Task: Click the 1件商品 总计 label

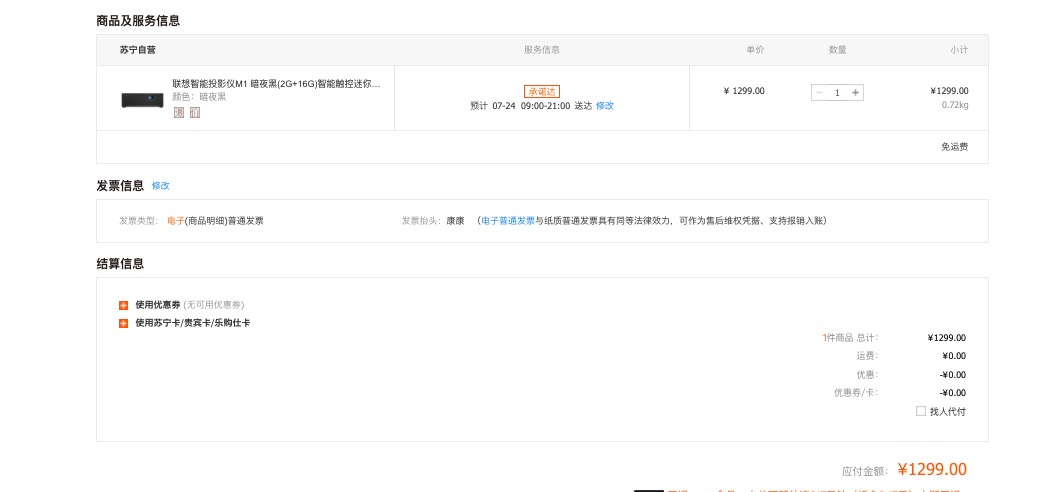Action: coord(850,338)
